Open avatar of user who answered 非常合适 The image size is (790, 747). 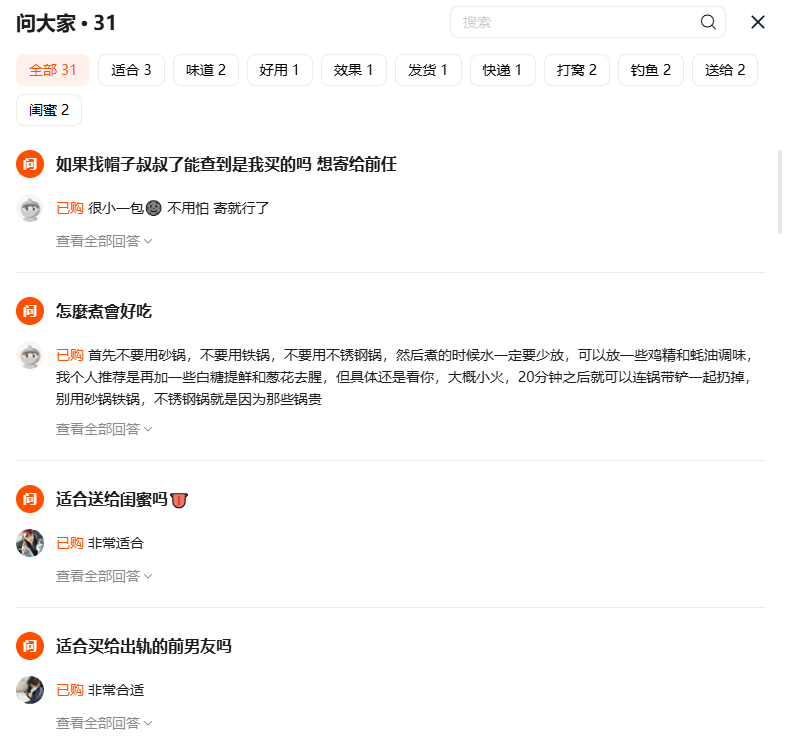(30, 690)
